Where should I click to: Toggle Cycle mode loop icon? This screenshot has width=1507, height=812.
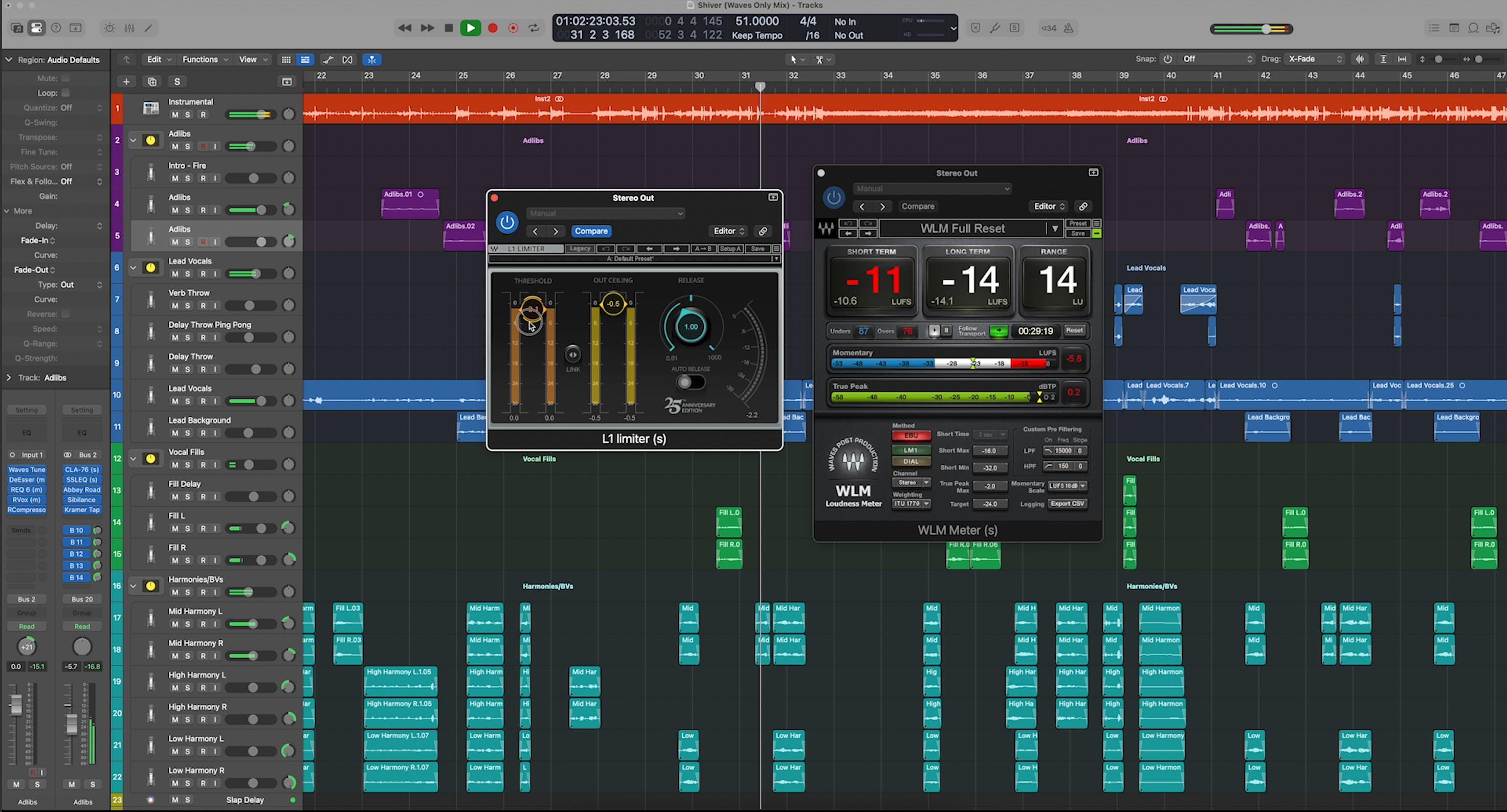point(534,28)
